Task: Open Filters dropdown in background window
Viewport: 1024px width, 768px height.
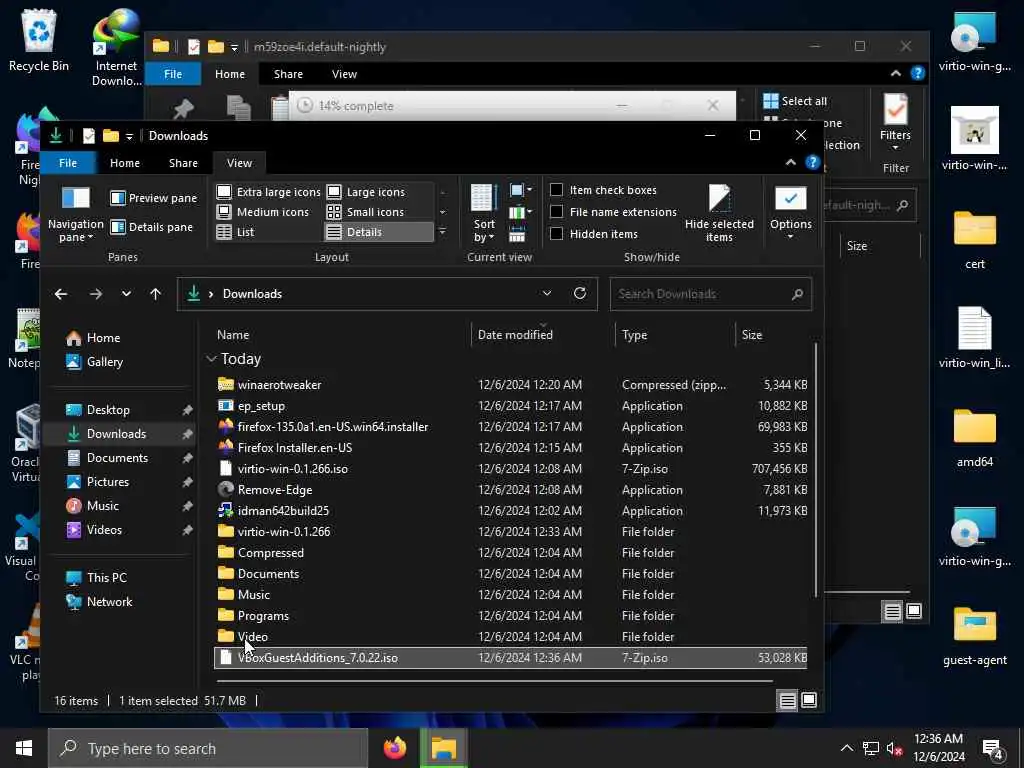Action: coord(895,122)
